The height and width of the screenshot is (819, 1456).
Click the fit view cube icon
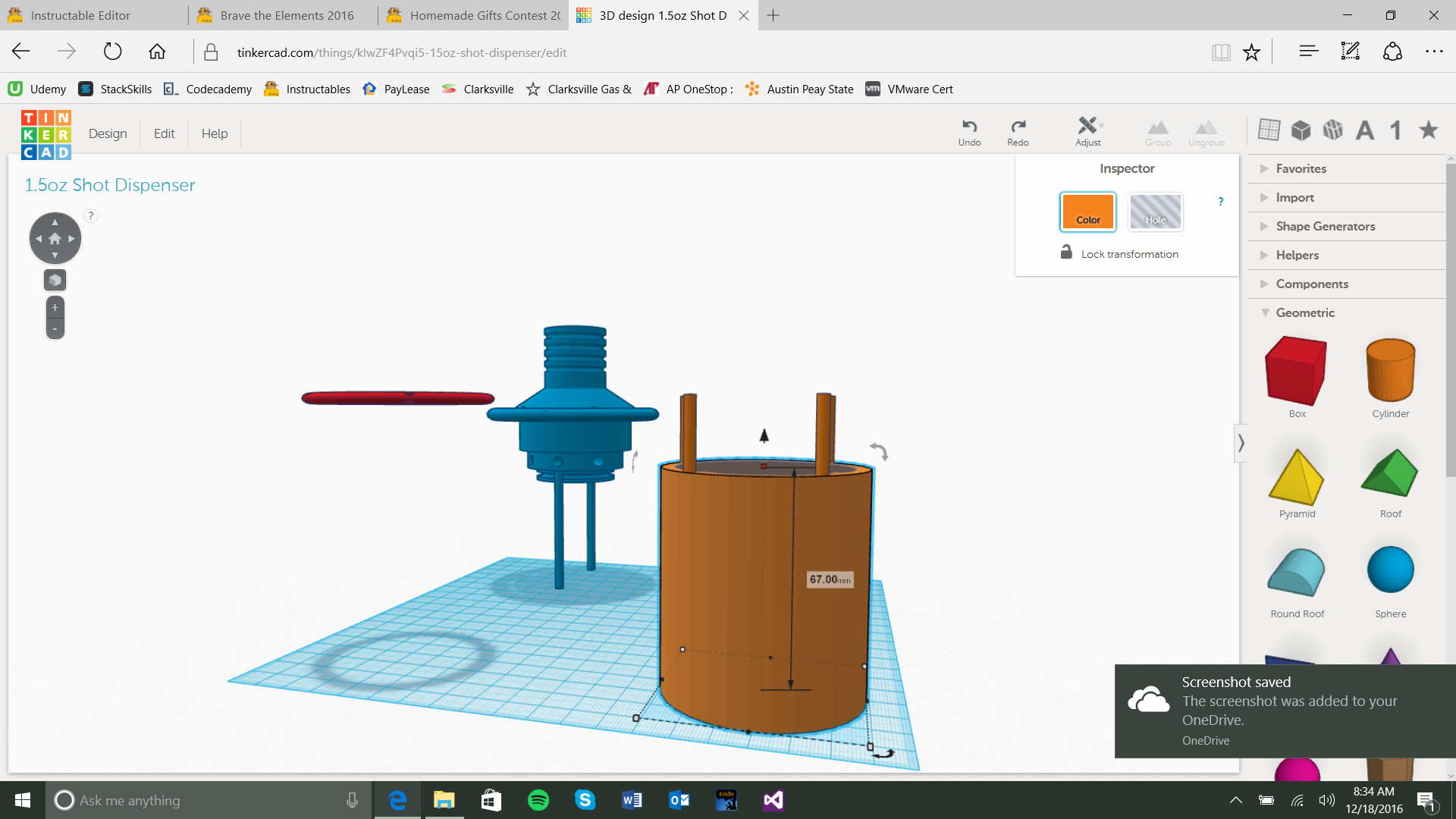click(55, 280)
